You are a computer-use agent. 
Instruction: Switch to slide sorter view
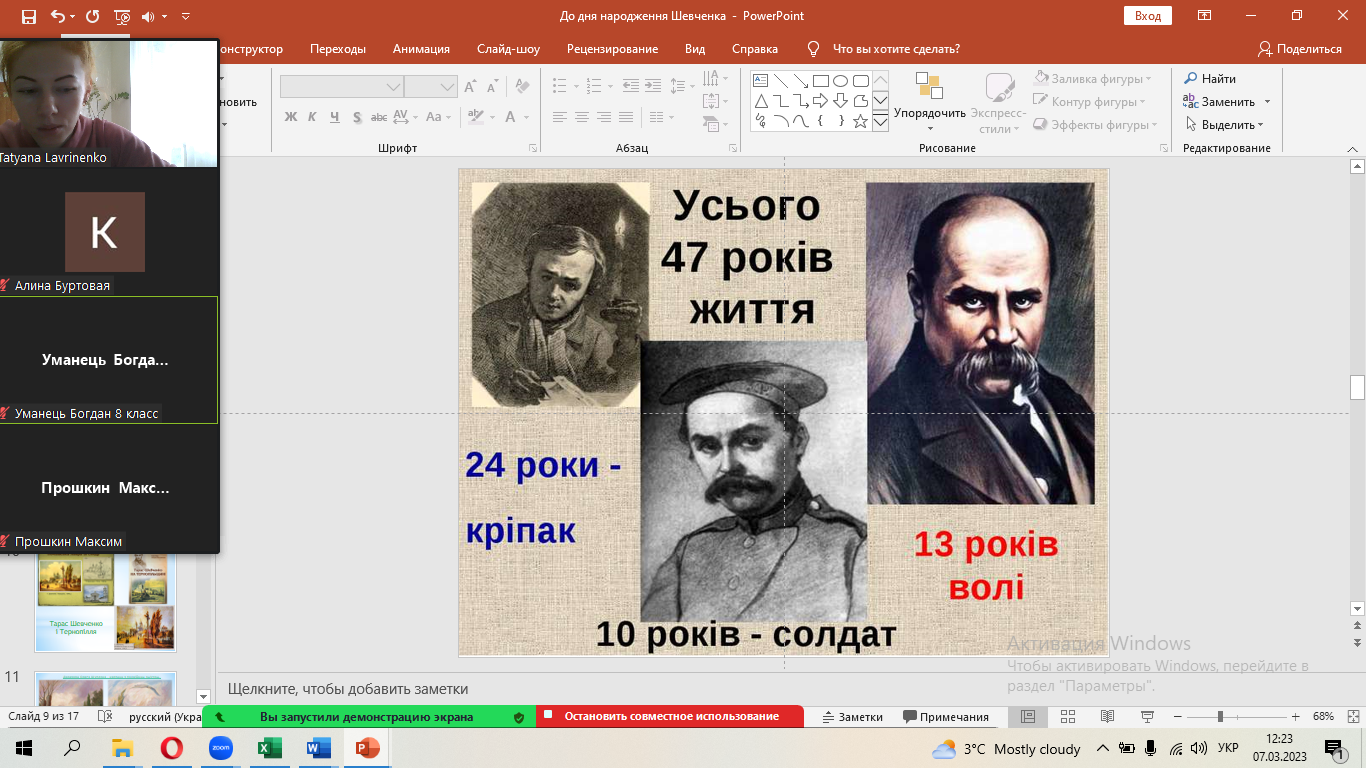1067,717
